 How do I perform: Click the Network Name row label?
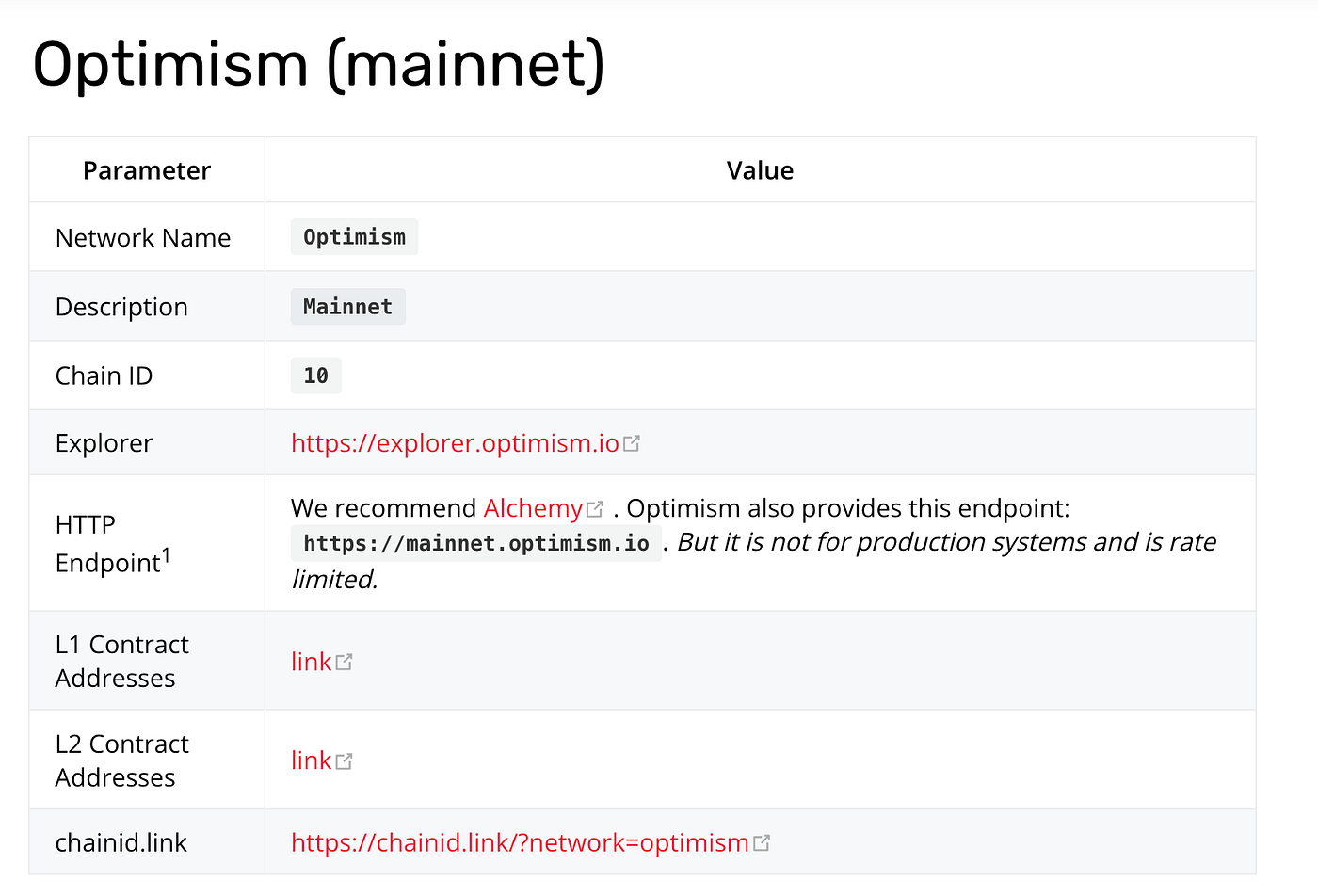[143, 238]
